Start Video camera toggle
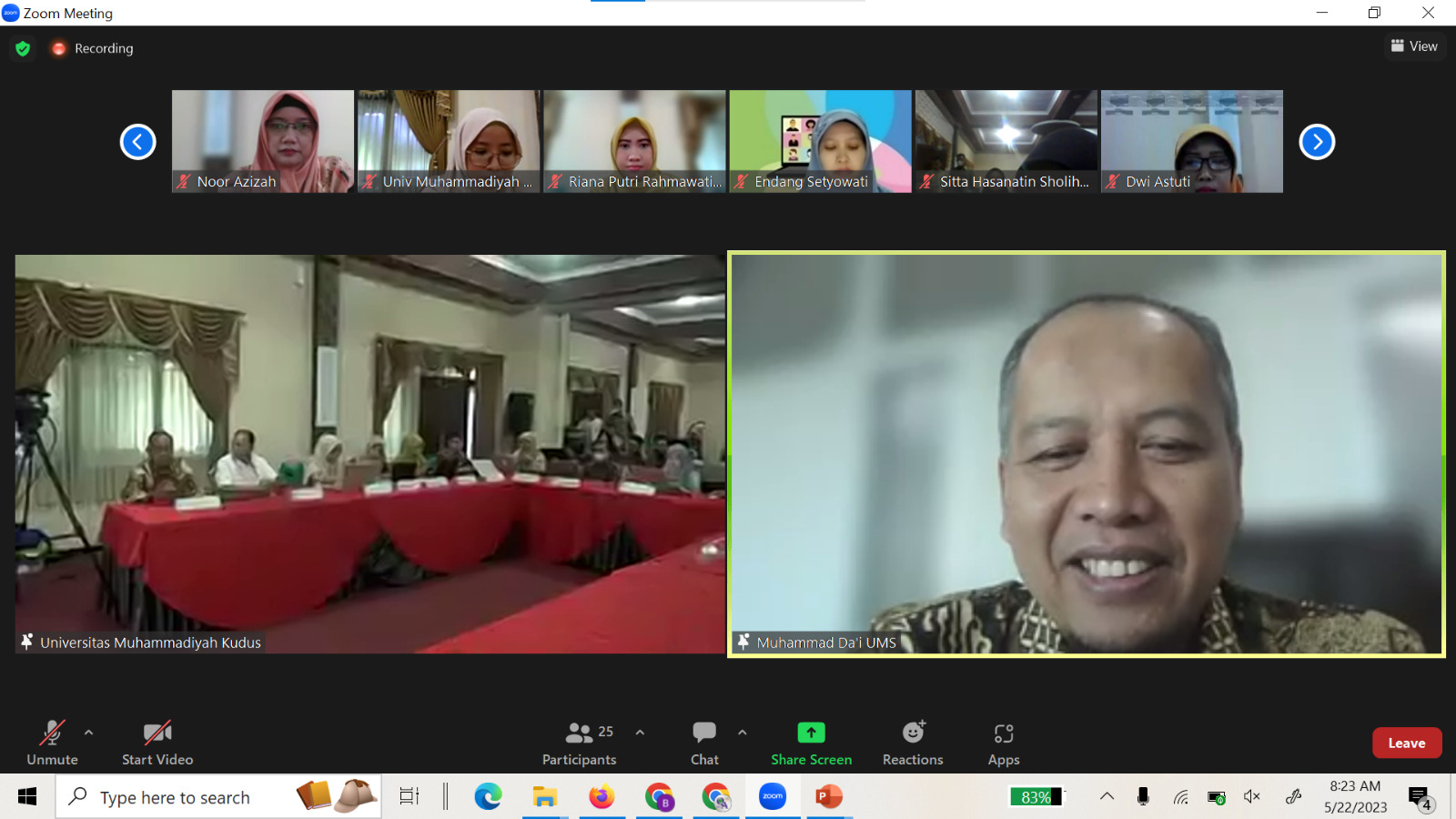Viewport: 1456px width, 819px height. click(x=157, y=743)
